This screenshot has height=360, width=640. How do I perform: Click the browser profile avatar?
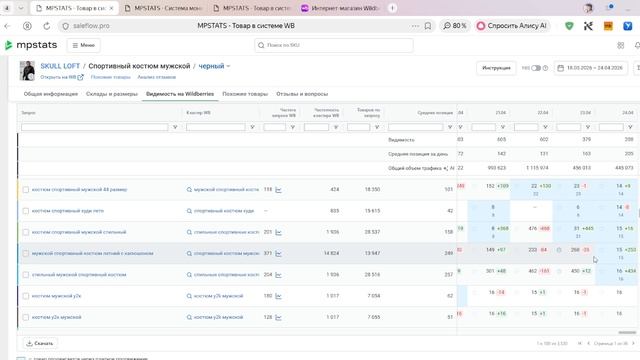[588, 8]
